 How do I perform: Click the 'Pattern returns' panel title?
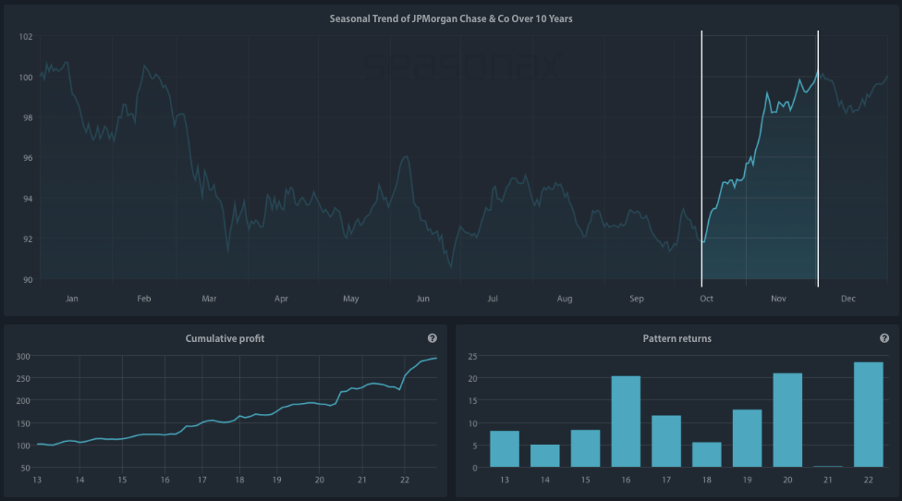[677, 339]
